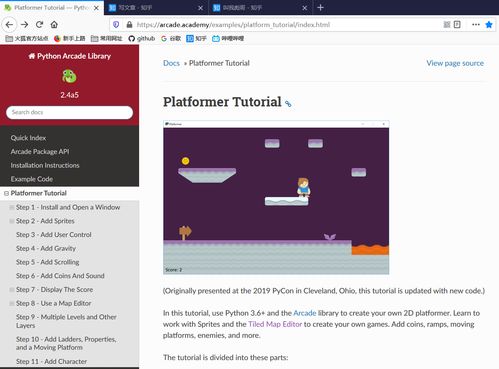Open the three-dot page actions menu
Image resolution: width=499 pixels, height=369 pixels.
pos(476,25)
